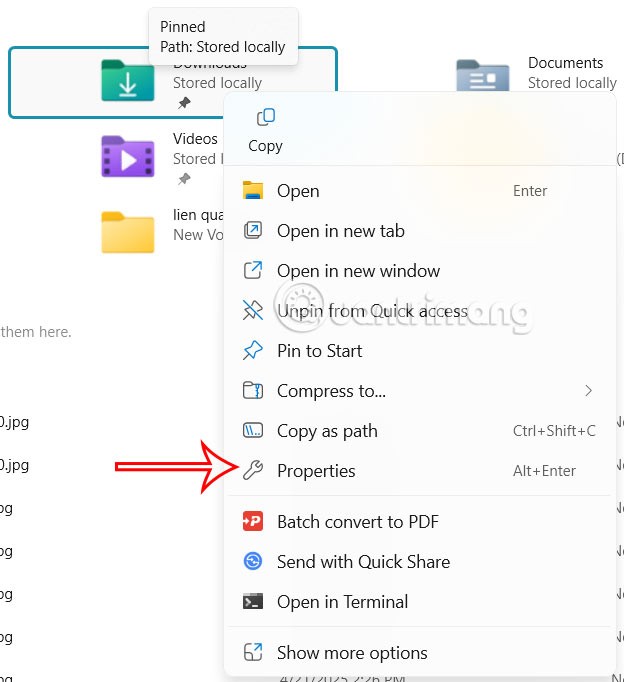Click the Downloads folder icon
Screen dimensions: 624x682
point(127,81)
